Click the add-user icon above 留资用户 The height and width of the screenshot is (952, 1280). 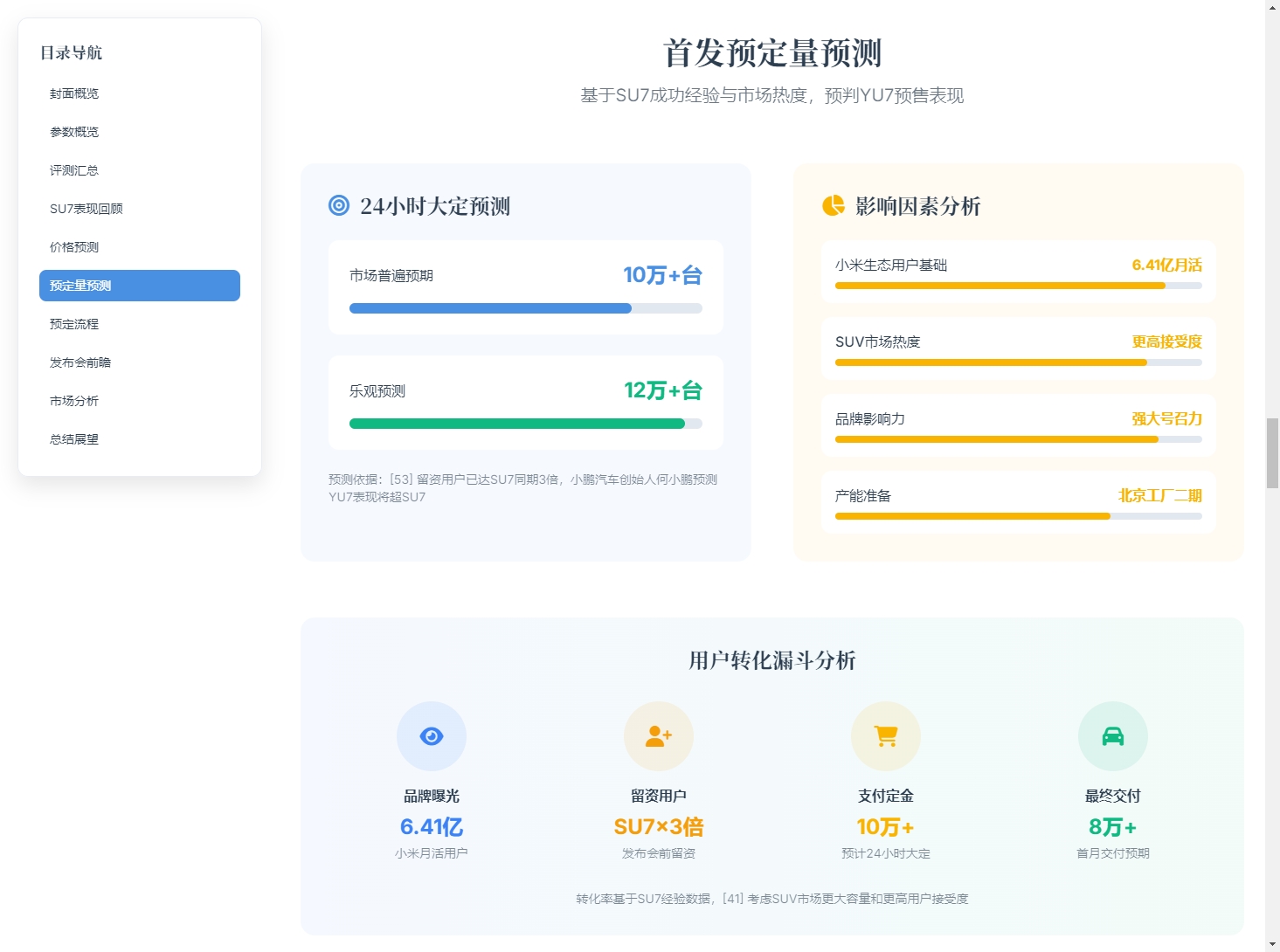[659, 736]
